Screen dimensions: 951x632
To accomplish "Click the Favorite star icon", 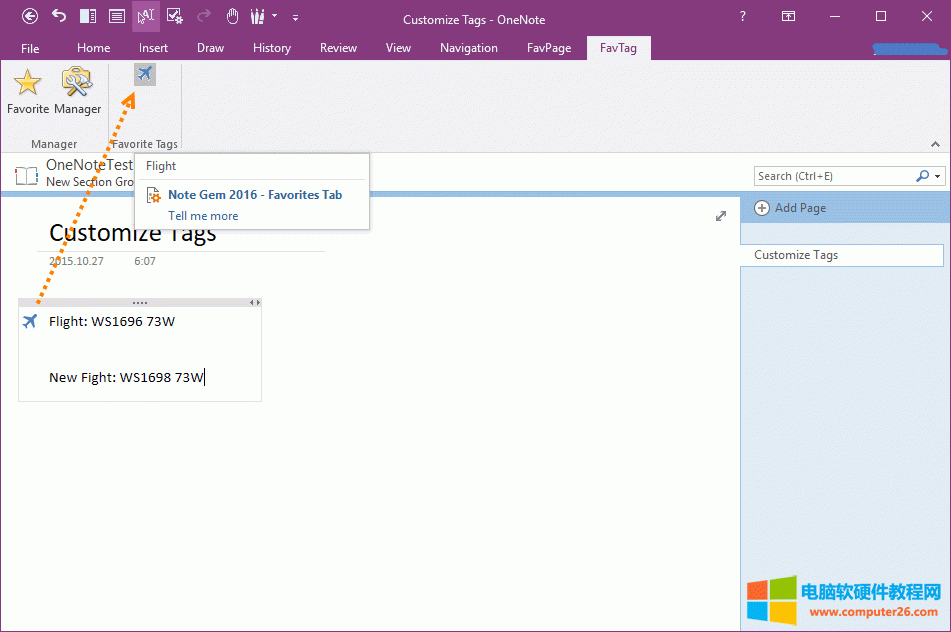I will (x=27, y=83).
